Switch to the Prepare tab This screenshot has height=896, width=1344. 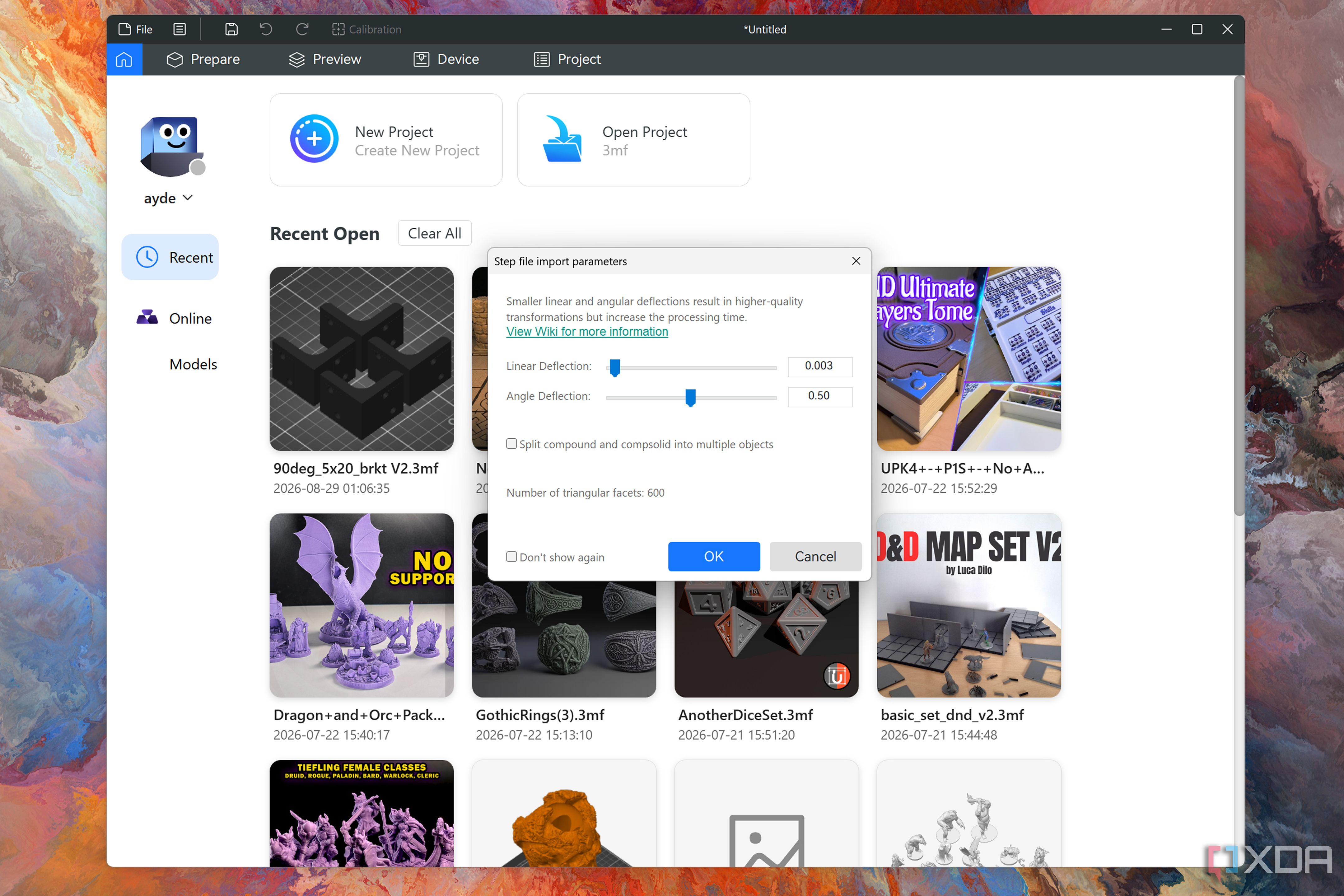click(203, 59)
